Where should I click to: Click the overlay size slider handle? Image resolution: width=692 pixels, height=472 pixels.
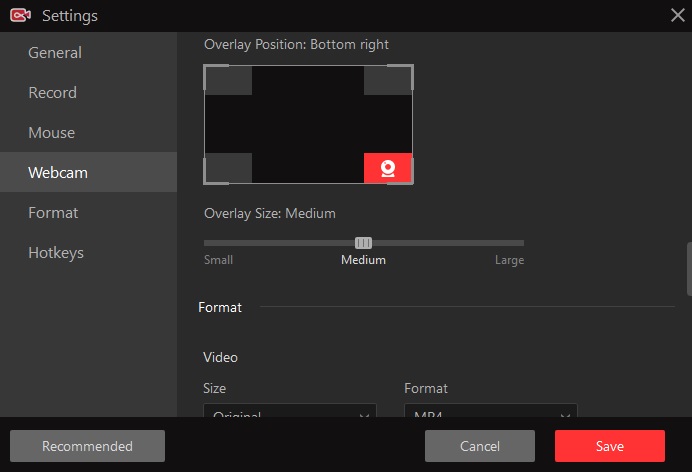[363, 243]
